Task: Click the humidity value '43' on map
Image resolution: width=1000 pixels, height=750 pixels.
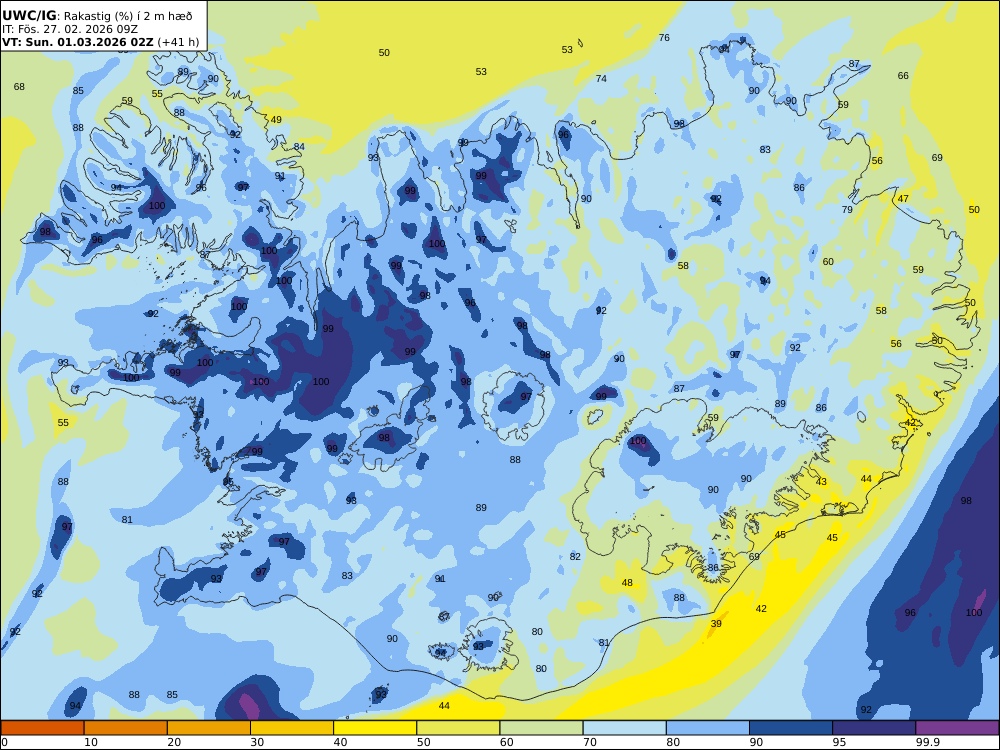Action: pyautogui.click(x=821, y=482)
